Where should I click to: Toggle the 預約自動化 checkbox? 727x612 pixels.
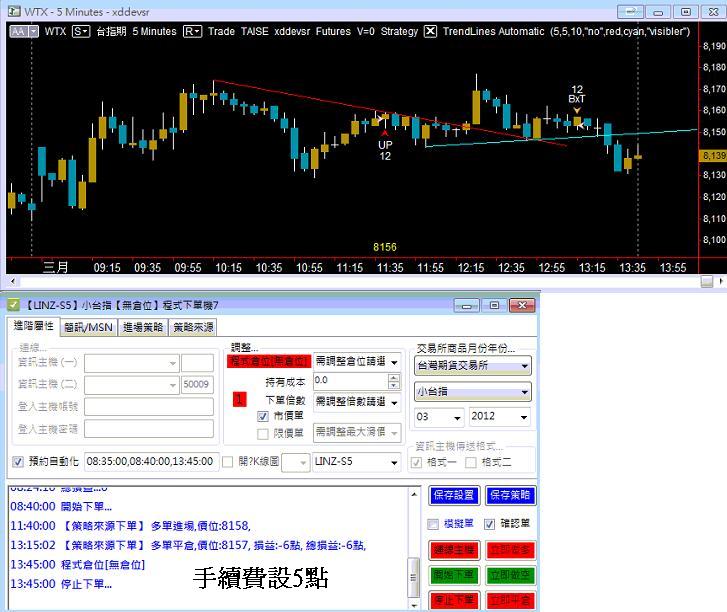(x=18, y=462)
